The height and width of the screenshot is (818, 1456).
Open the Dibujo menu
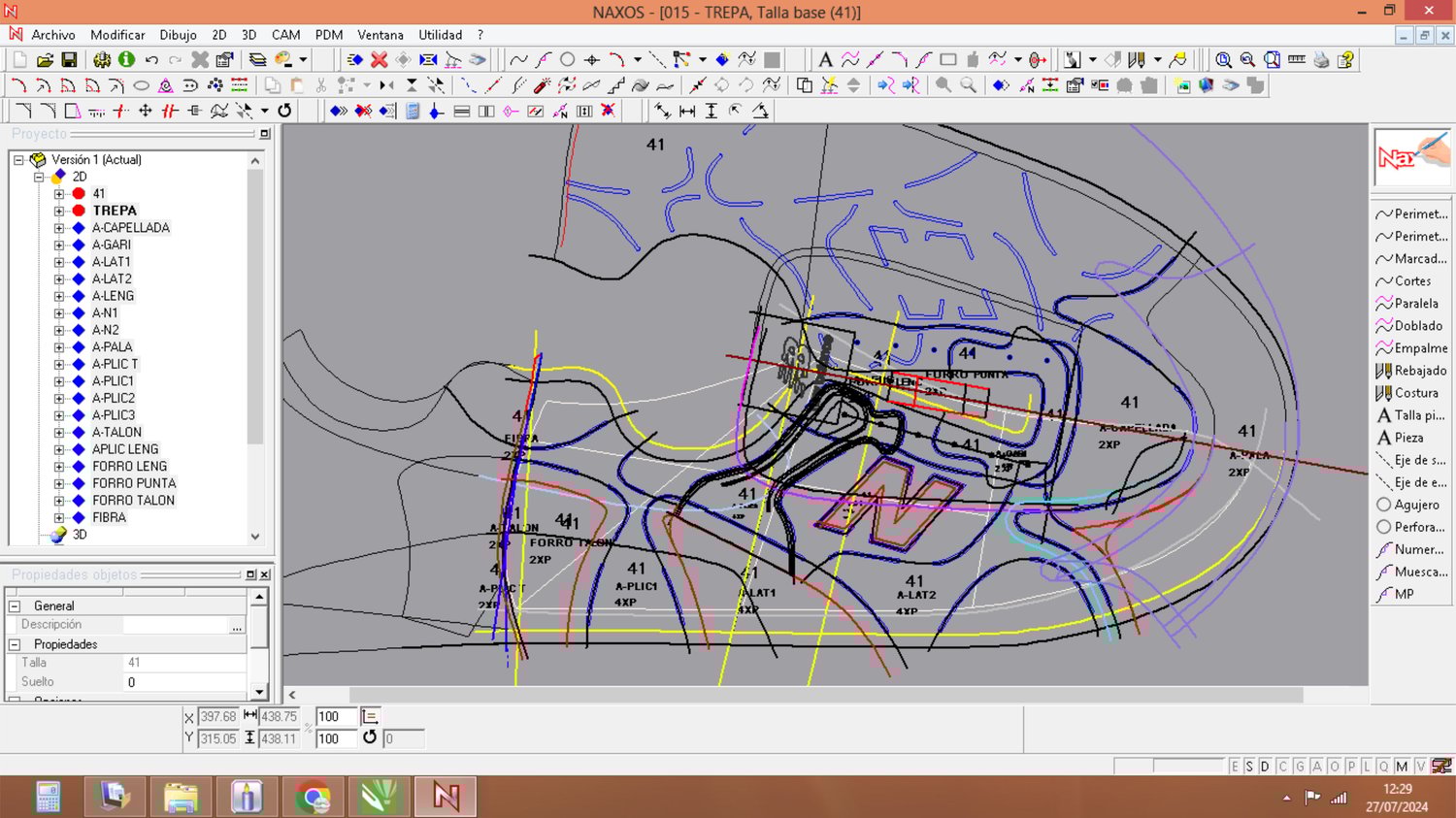pyautogui.click(x=178, y=35)
